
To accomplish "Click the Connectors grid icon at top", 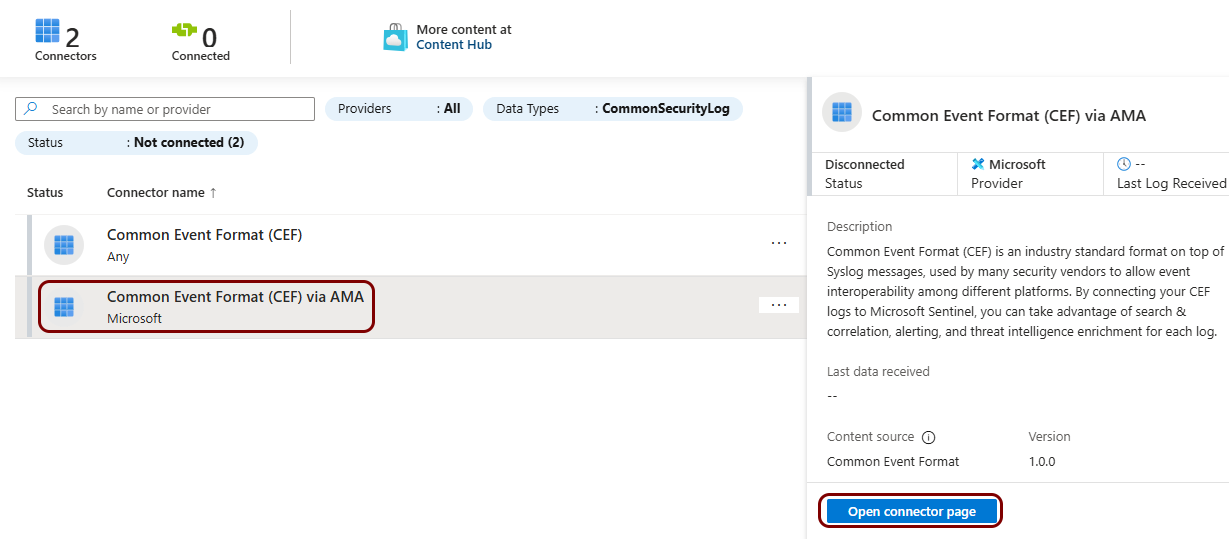I will pos(47,32).
